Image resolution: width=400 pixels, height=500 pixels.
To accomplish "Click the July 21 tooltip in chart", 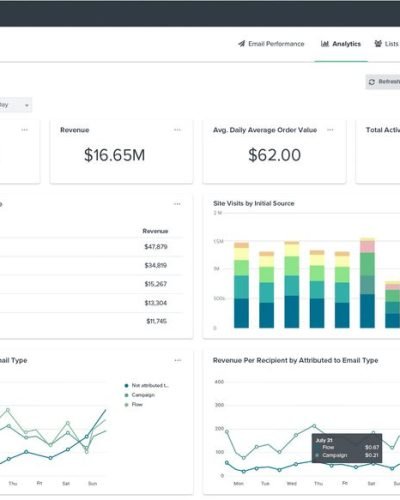I will [347, 448].
